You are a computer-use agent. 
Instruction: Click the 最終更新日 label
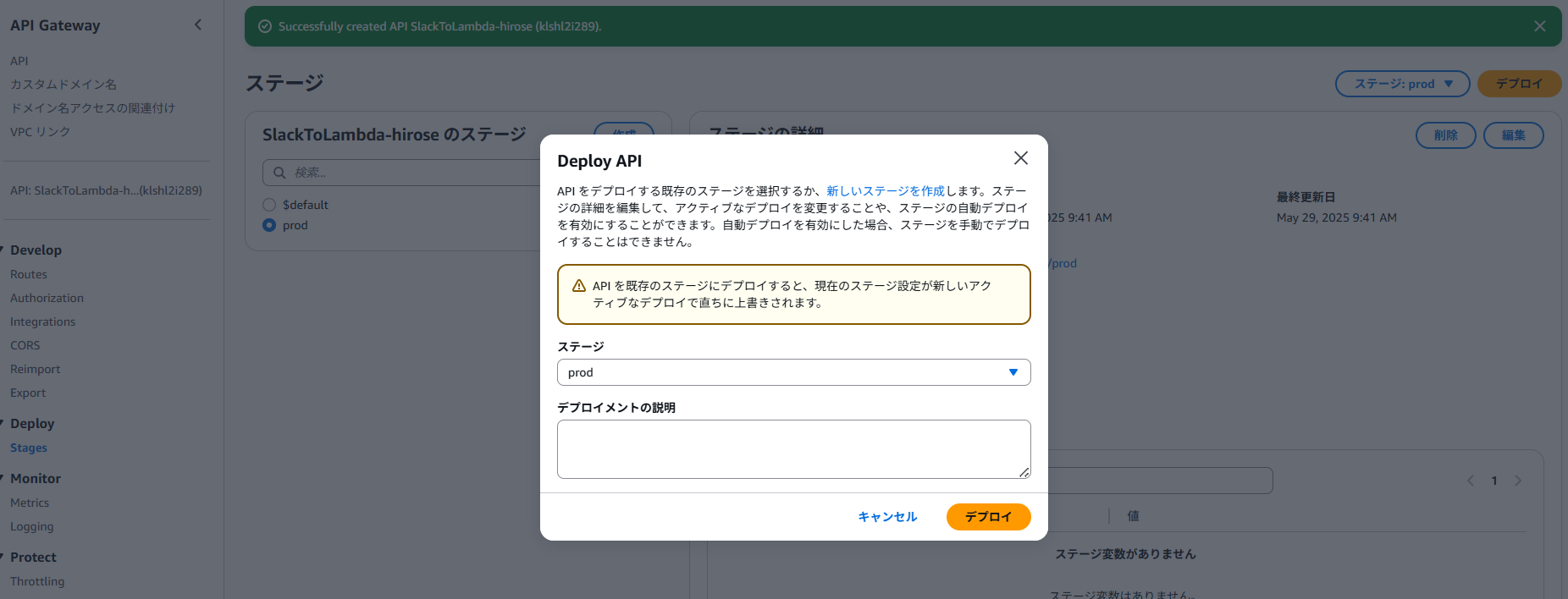1306,197
